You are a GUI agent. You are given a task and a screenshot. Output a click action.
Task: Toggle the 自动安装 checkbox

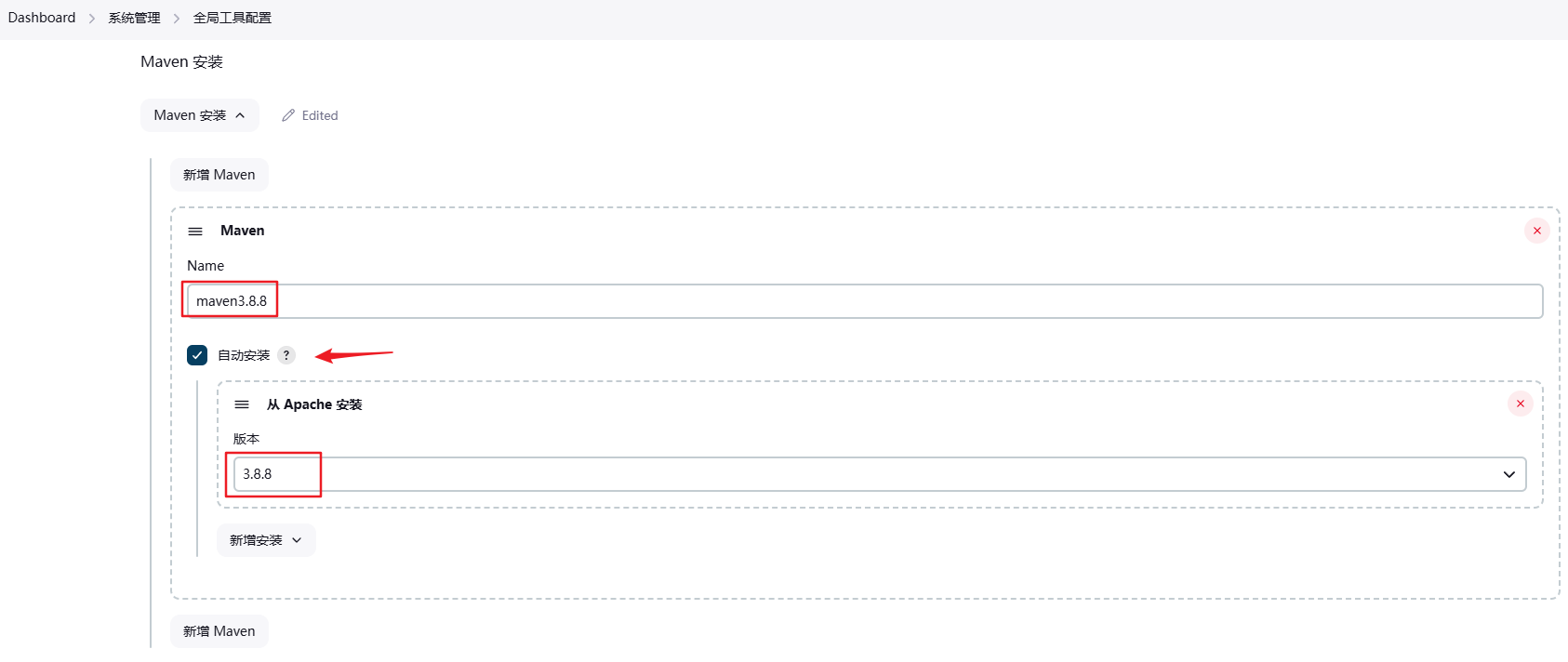(x=197, y=355)
